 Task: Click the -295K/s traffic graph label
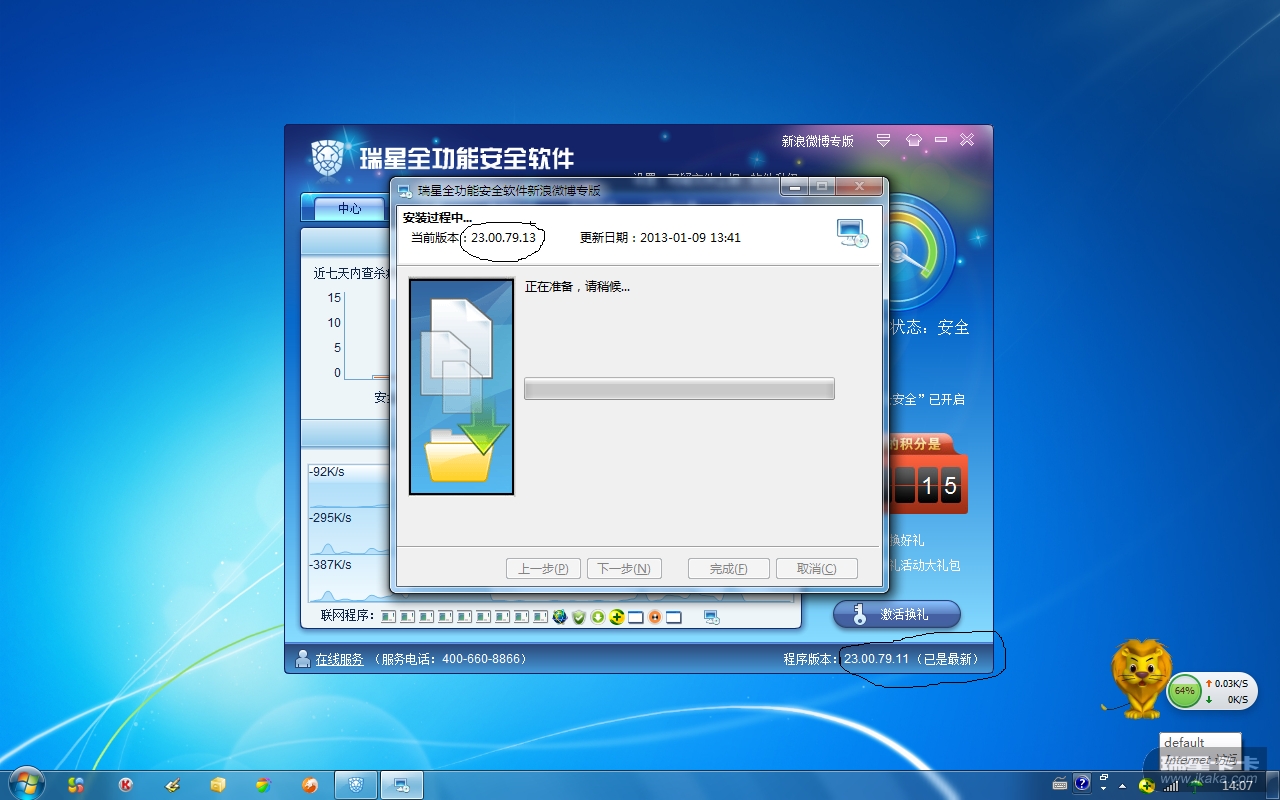330,518
